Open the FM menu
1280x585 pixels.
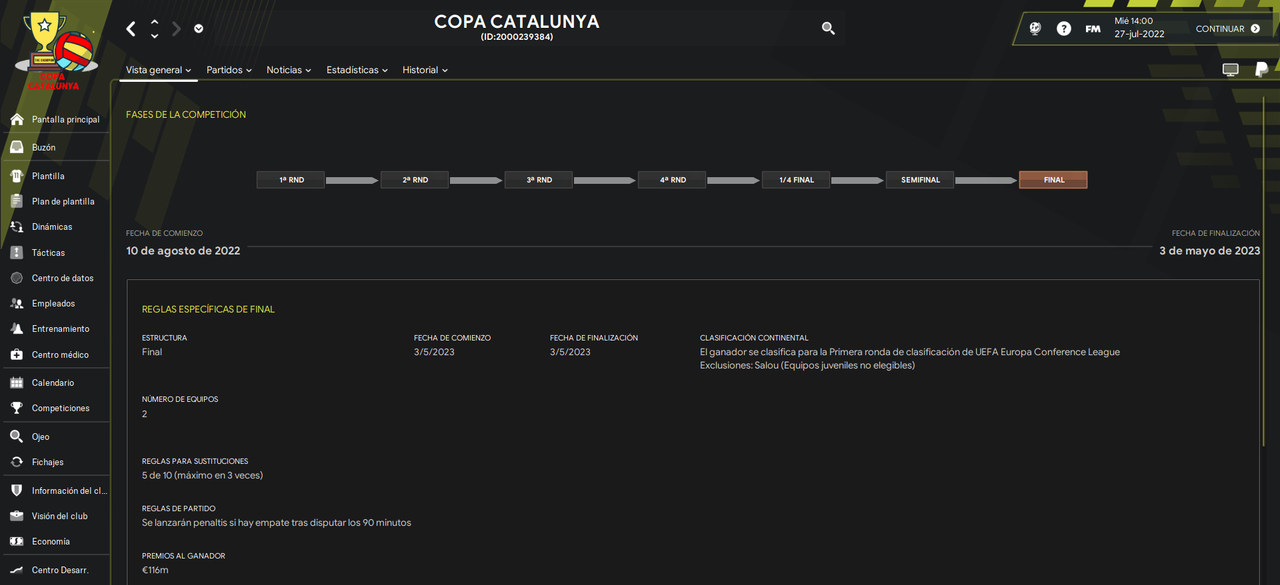click(1093, 29)
